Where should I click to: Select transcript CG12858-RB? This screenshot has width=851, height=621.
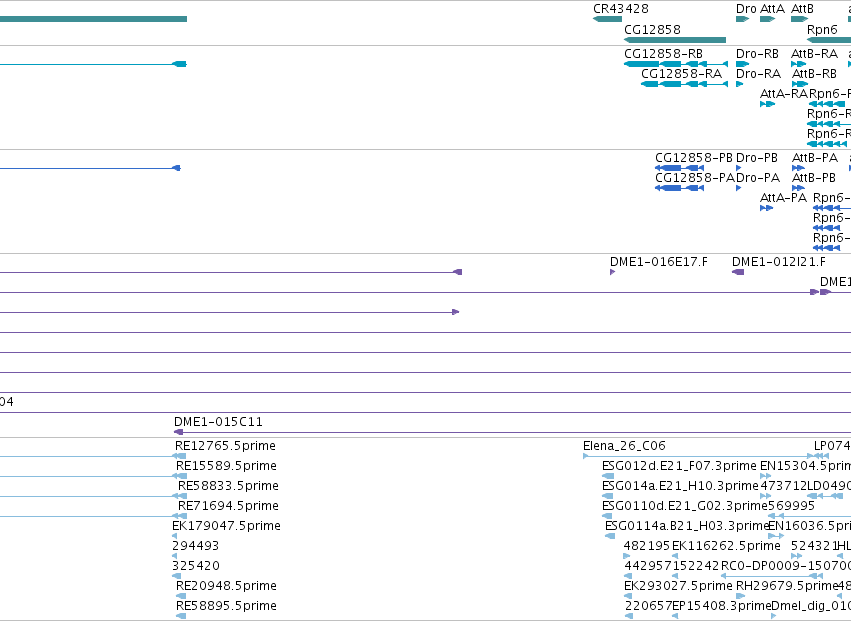[x=676, y=64]
